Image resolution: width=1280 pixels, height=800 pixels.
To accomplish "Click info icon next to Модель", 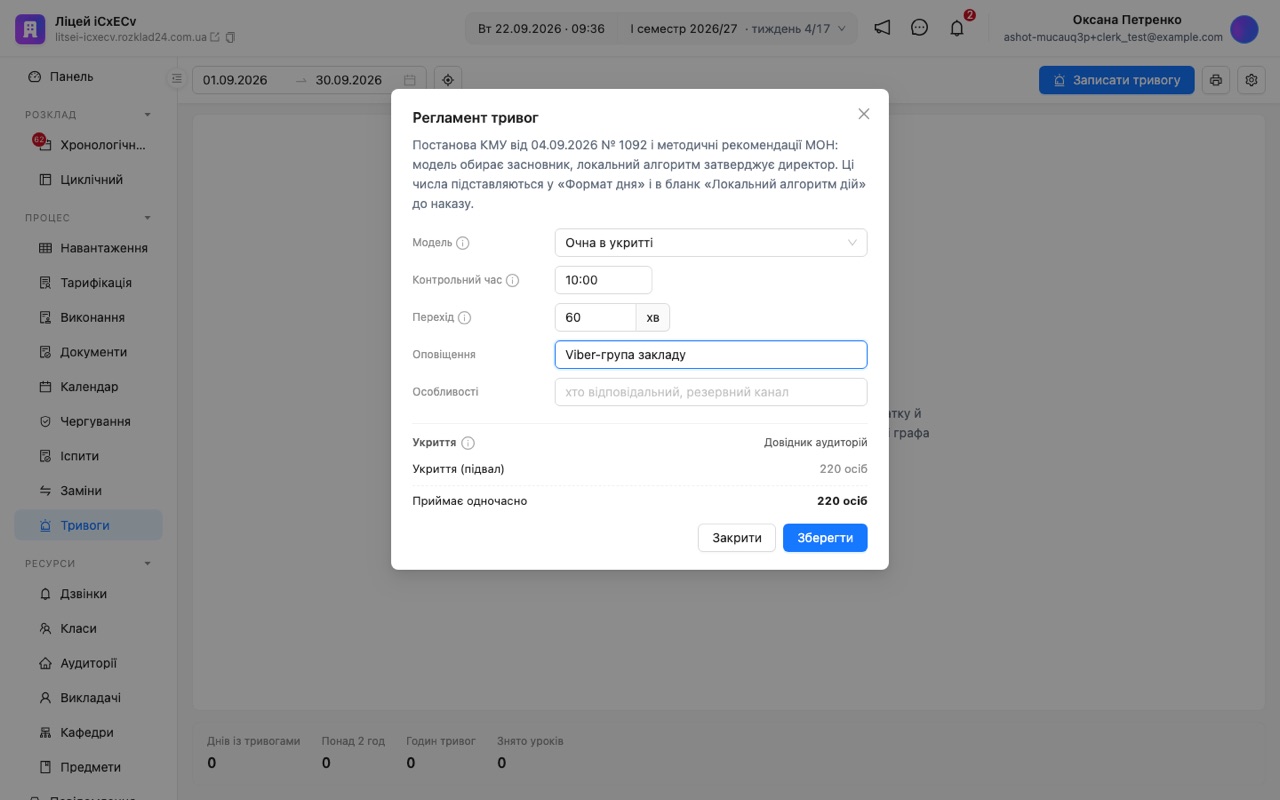I will coord(463,243).
